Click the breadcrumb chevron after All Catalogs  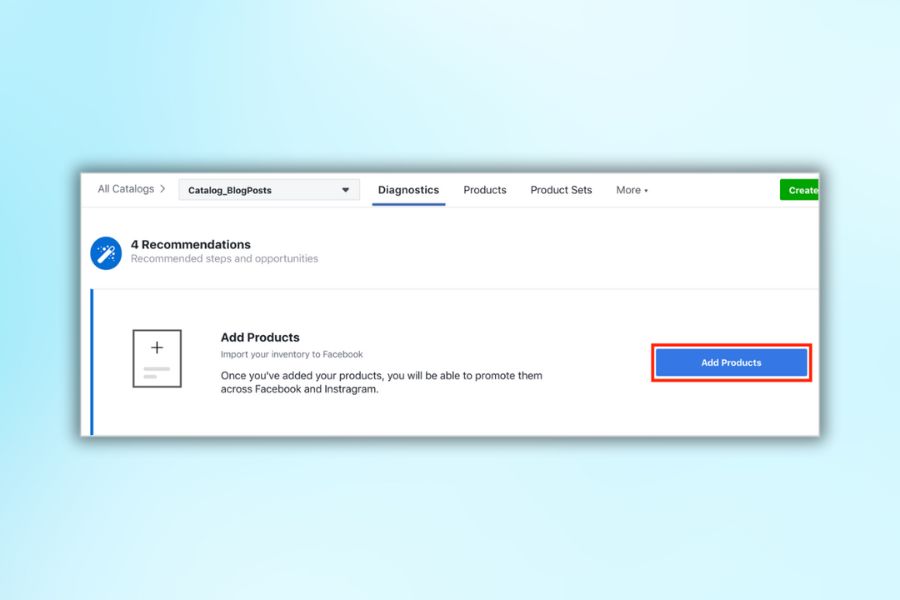(x=163, y=189)
